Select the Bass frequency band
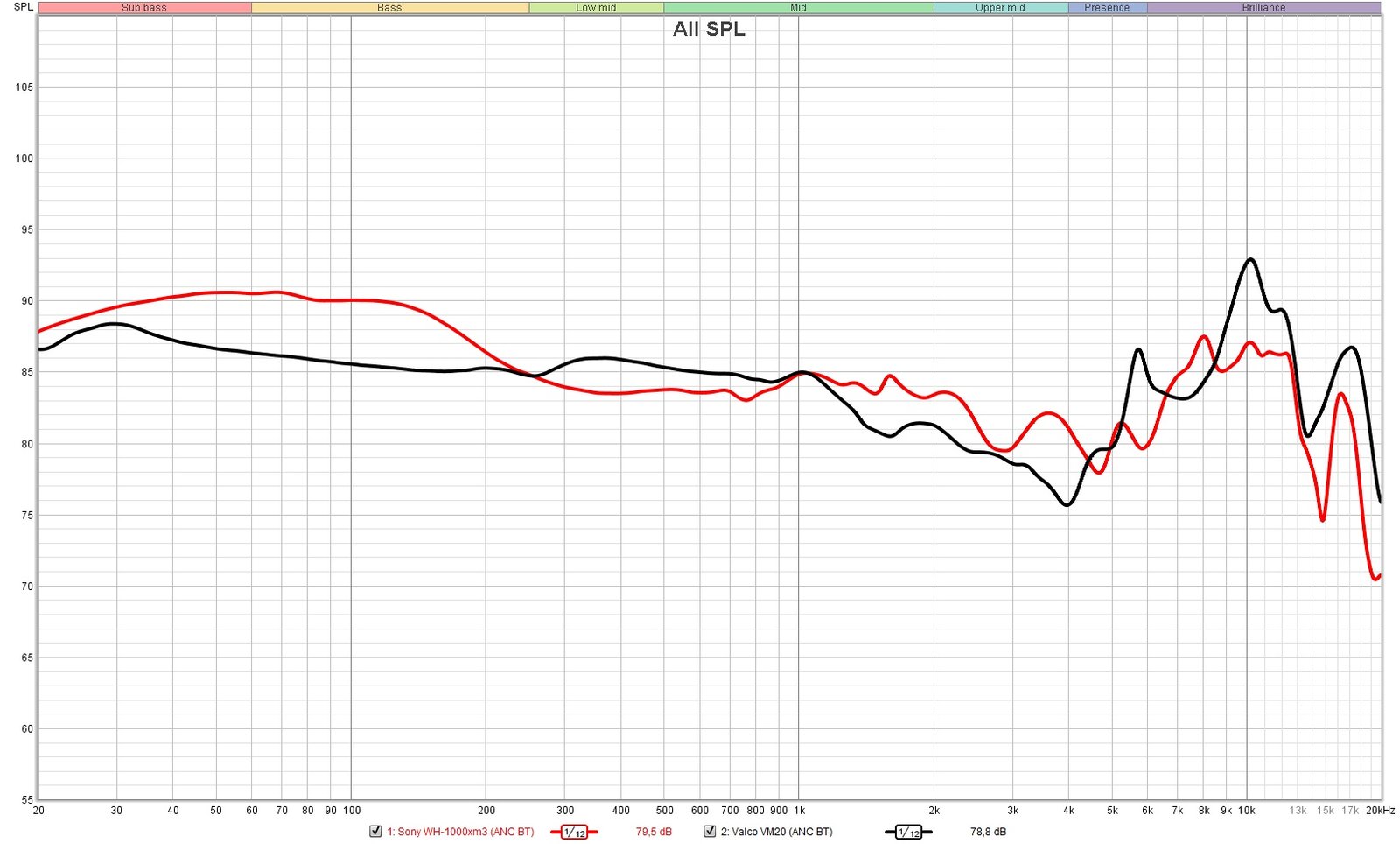1400x844 pixels. [389, 8]
